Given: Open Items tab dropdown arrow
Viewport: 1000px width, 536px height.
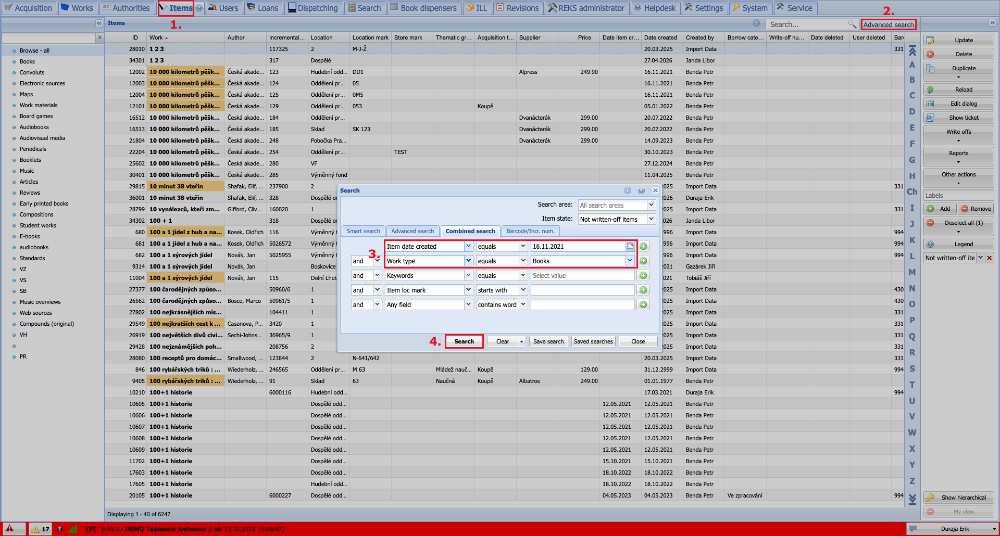Looking at the screenshot, I should [200, 8].
